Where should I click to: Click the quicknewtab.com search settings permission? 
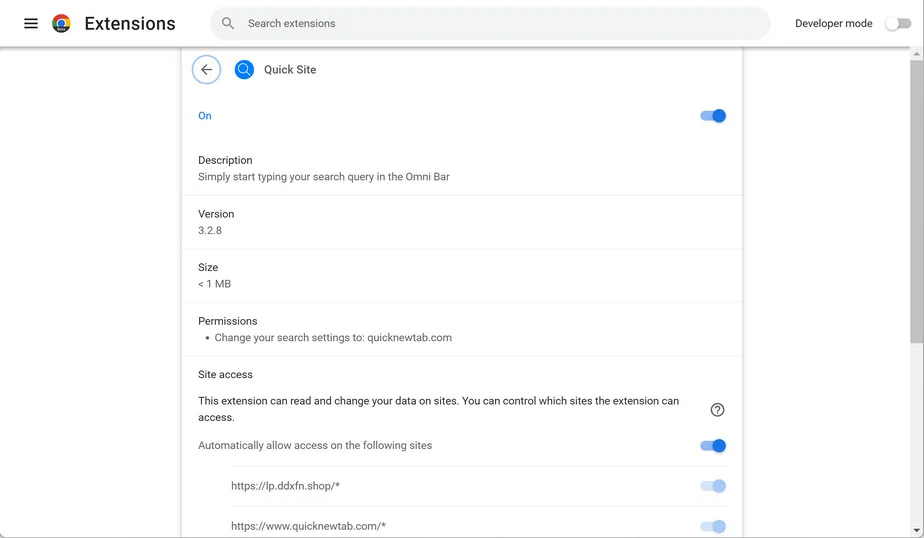tap(333, 338)
